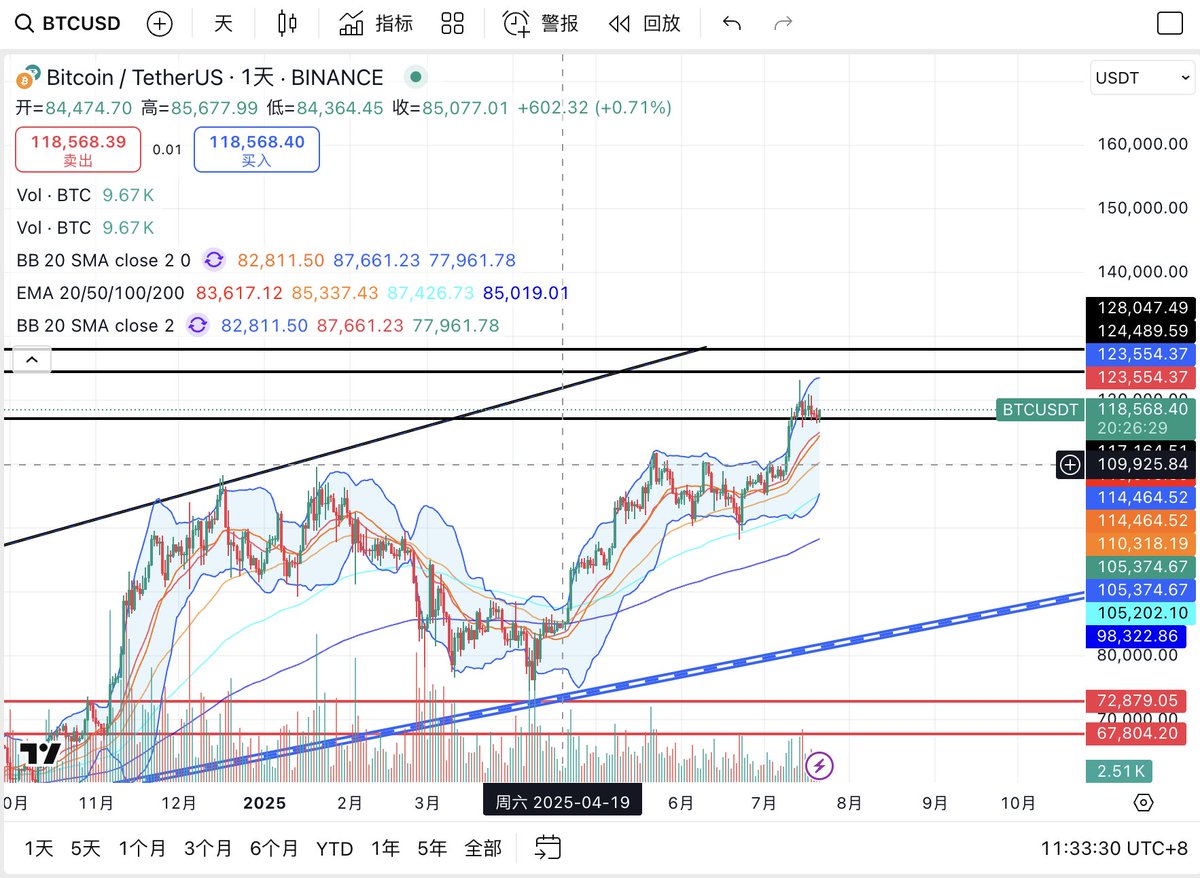Image resolution: width=1200 pixels, height=878 pixels.
Task: Click the Bitcoin / TetherUS chart title
Action: pyautogui.click(x=215, y=77)
